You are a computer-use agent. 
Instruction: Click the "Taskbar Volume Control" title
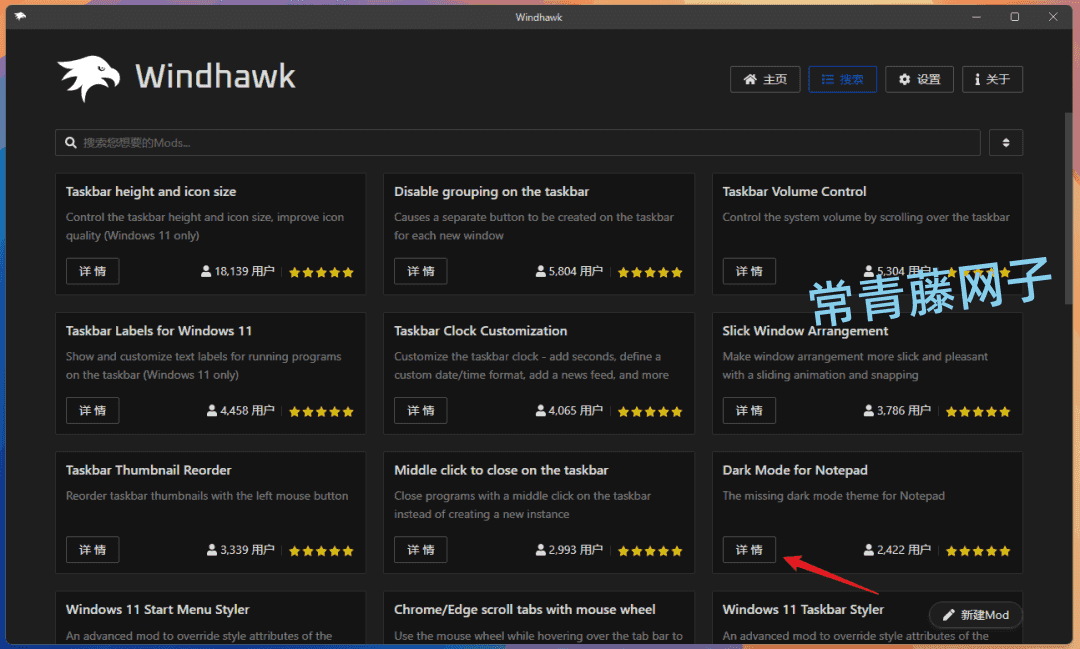[794, 192]
